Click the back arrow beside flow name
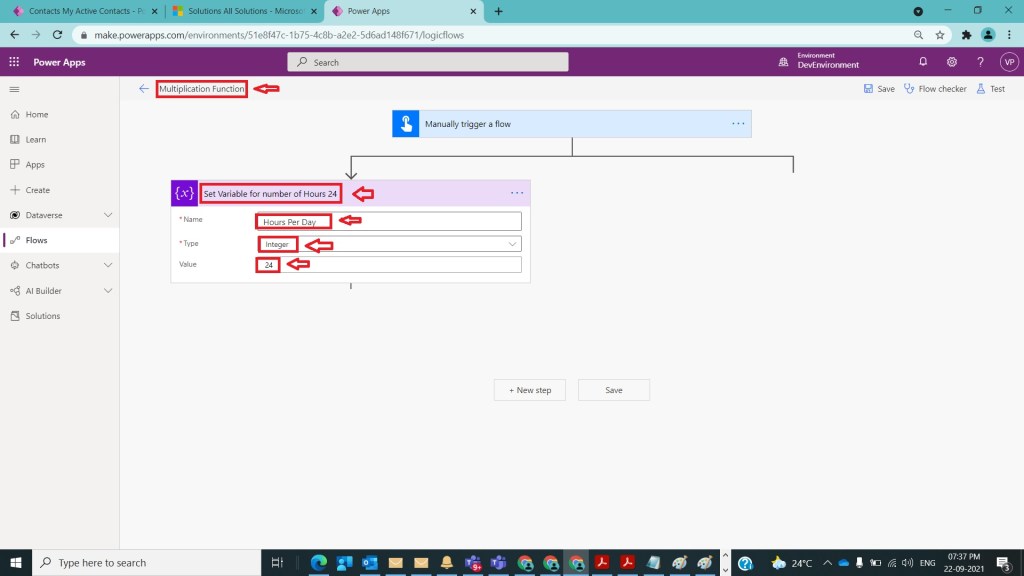This screenshot has height=576, width=1024. tap(144, 89)
